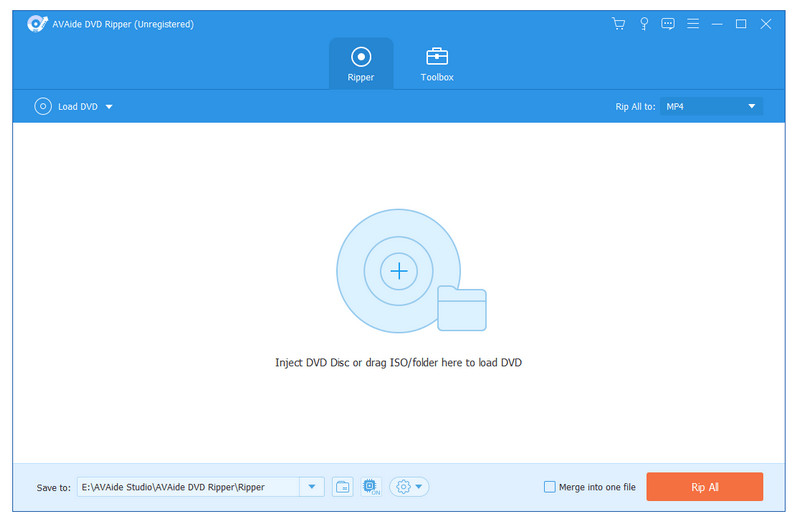Click the folder icon beside the disc
The width and height of the screenshot is (800, 522).
pyautogui.click(x=462, y=308)
